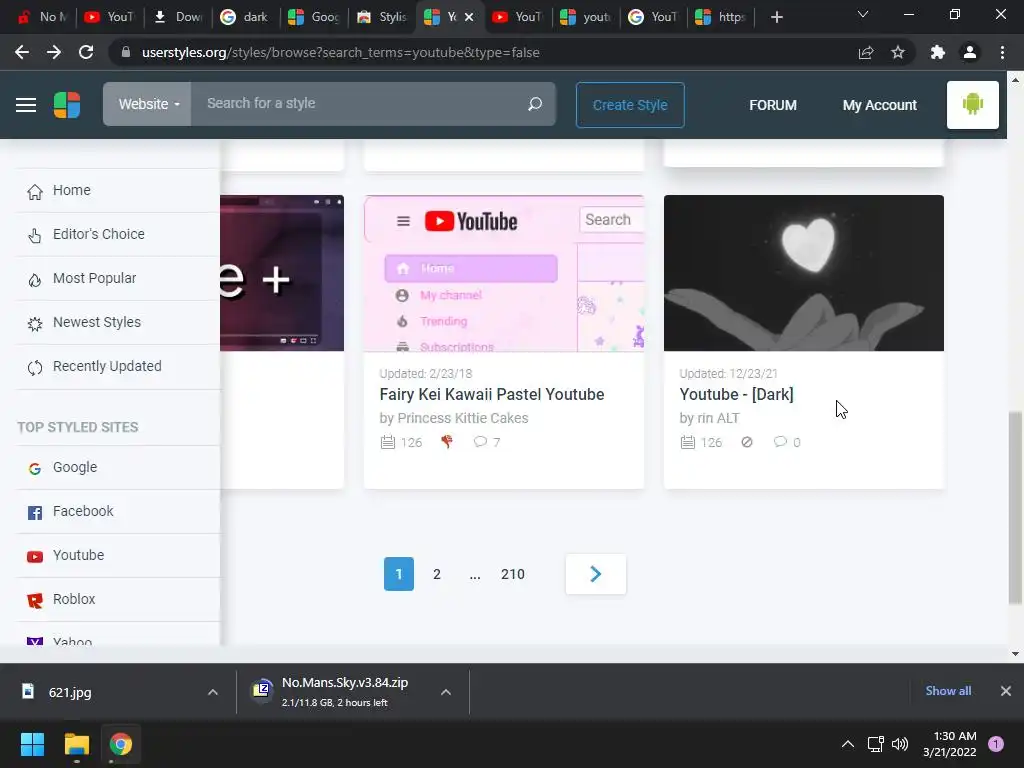The width and height of the screenshot is (1024, 768).
Task: Click the share page icon in address bar
Action: tap(866, 52)
